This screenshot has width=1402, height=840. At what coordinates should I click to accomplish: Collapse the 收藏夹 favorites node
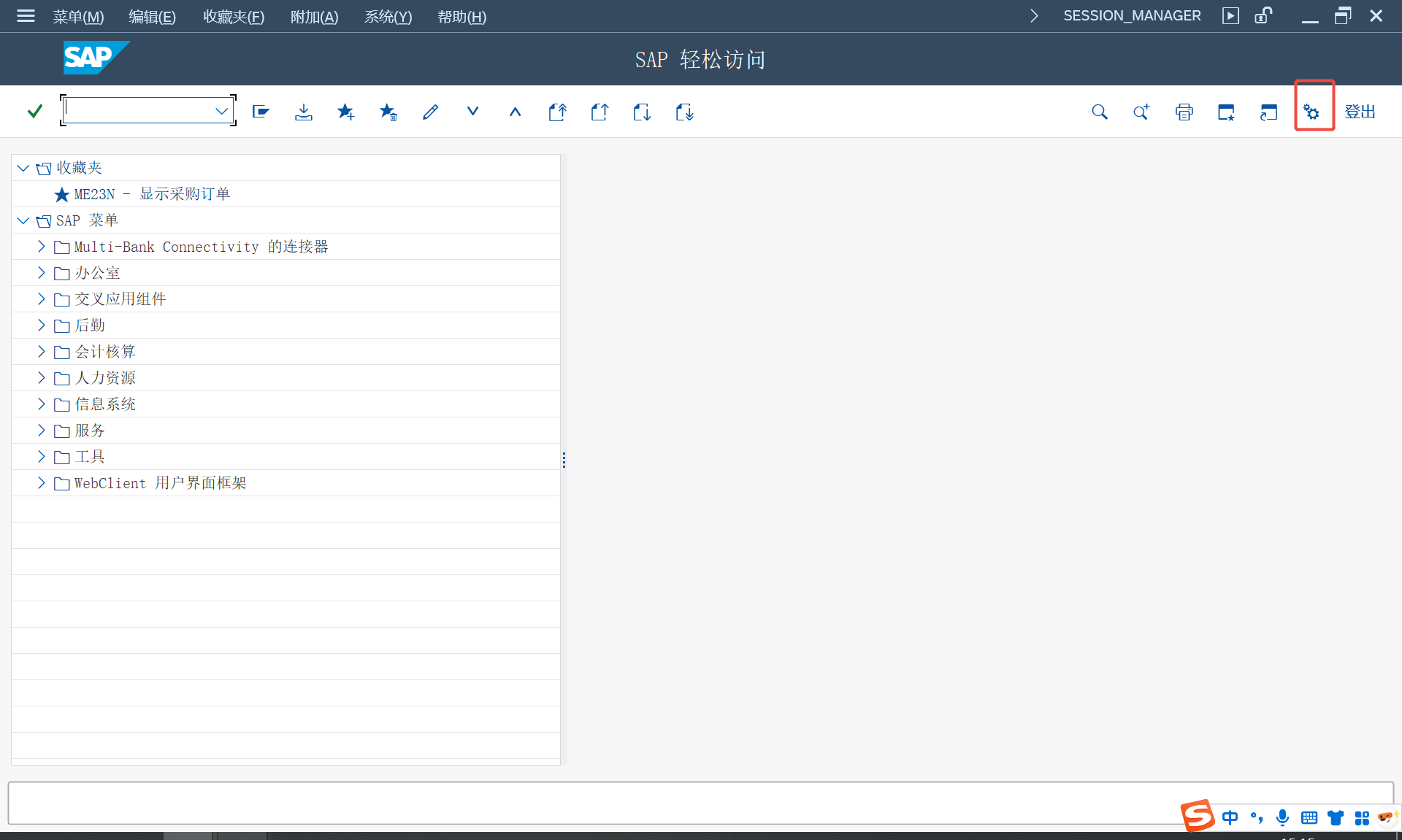[23, 168]
